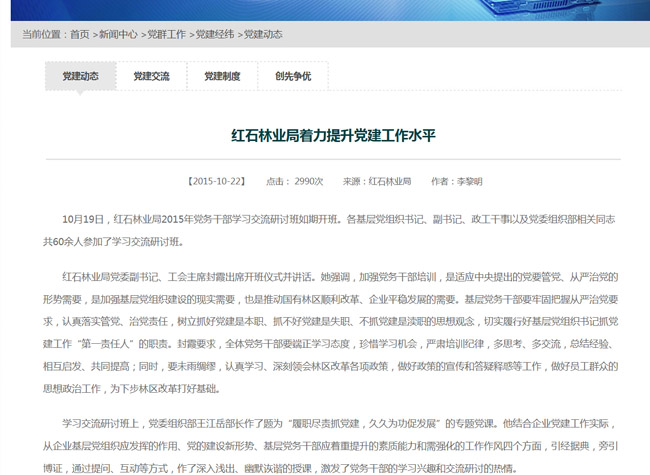The width and height of the screenshot is (650, 475).
Task: Click the article title 红石林业局着力提升党建工作水平
Action: click(x=333, y=136)
